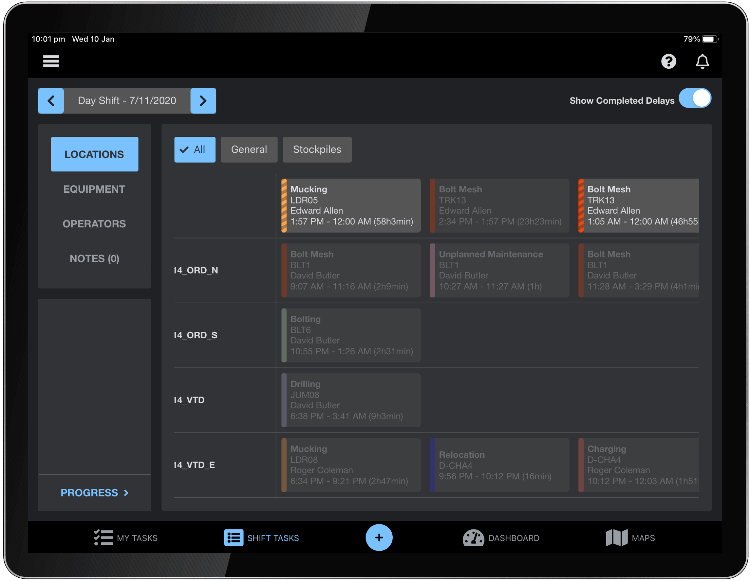Select the All filter chip
The image size is (750, 581).
click(195, 150)
